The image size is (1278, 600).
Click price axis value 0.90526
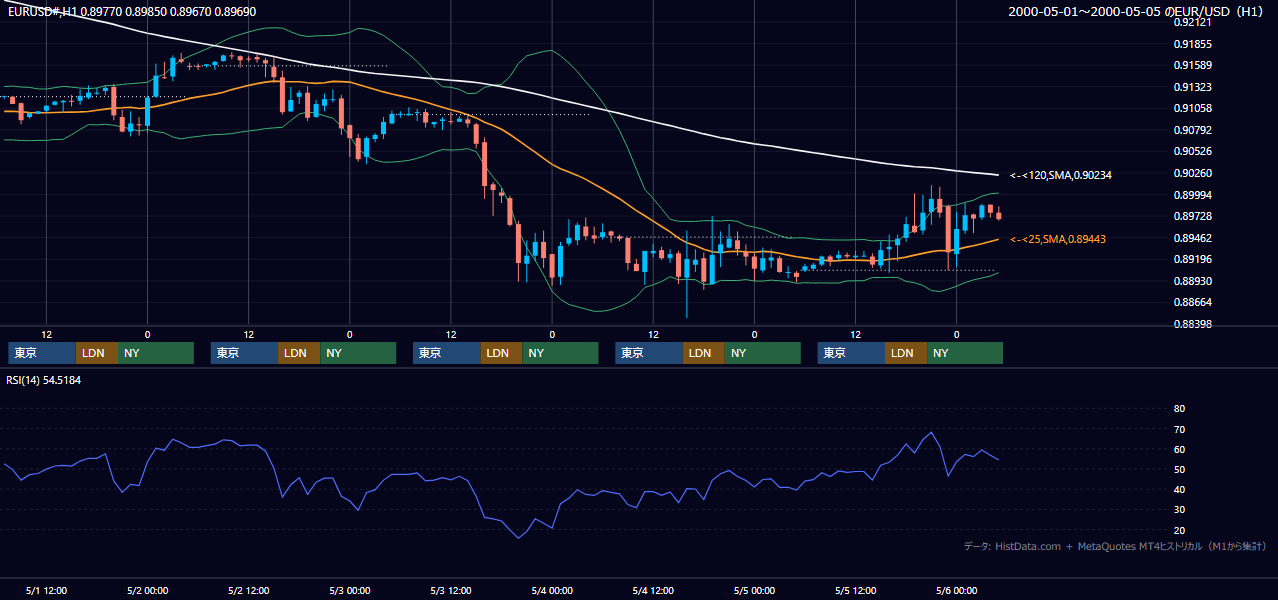(1192, 151)
